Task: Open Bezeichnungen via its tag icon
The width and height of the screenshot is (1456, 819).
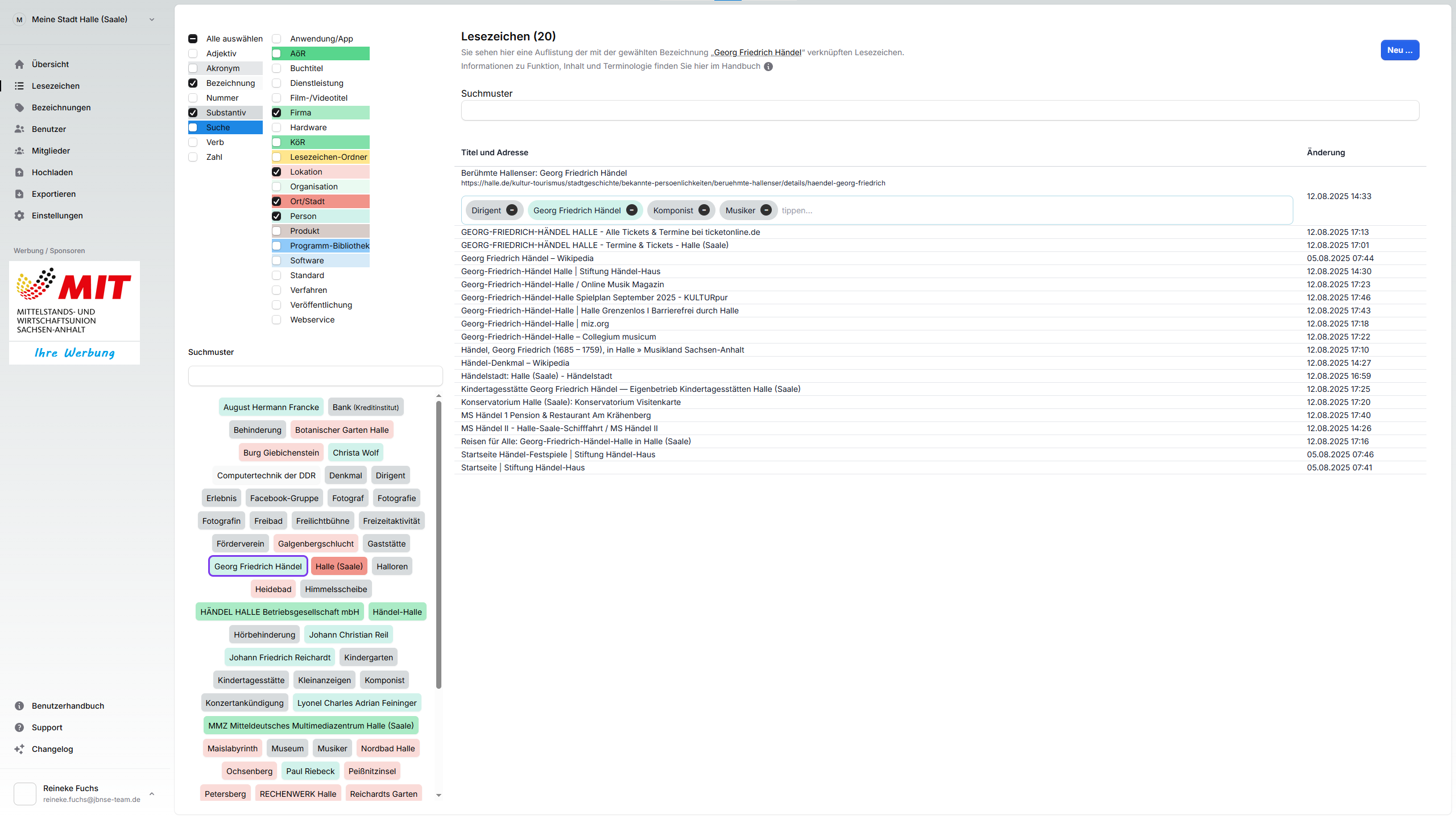Action: point(19,107)
